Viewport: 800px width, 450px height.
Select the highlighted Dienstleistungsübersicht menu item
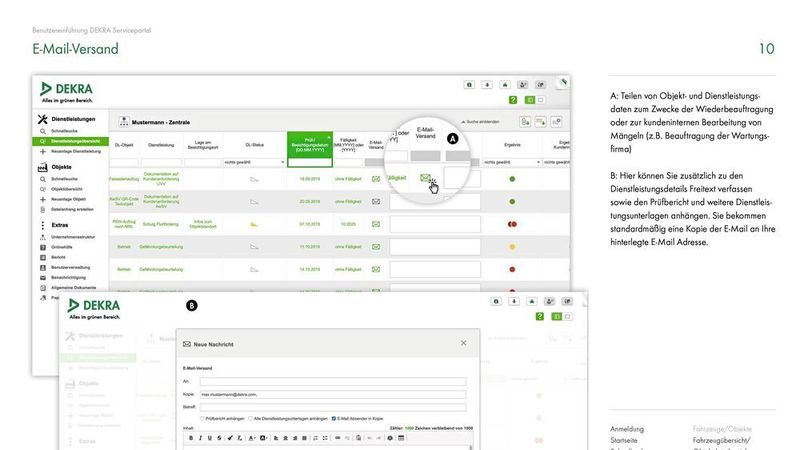pyautogui.click(x=70, y=141)
